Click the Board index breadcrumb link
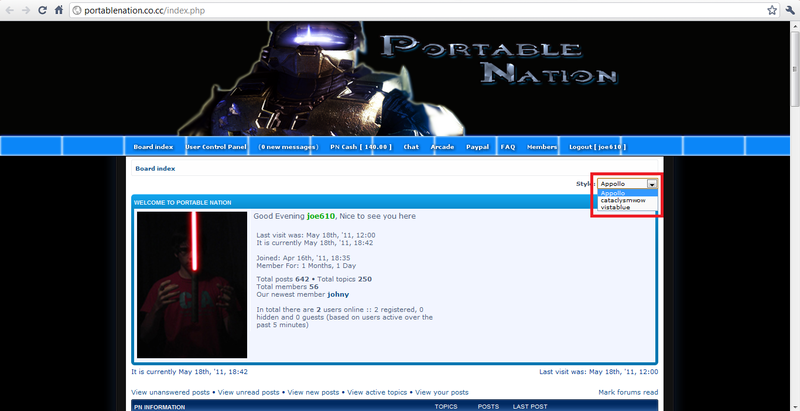Screen dimensions: 800x411 [155, 169]
